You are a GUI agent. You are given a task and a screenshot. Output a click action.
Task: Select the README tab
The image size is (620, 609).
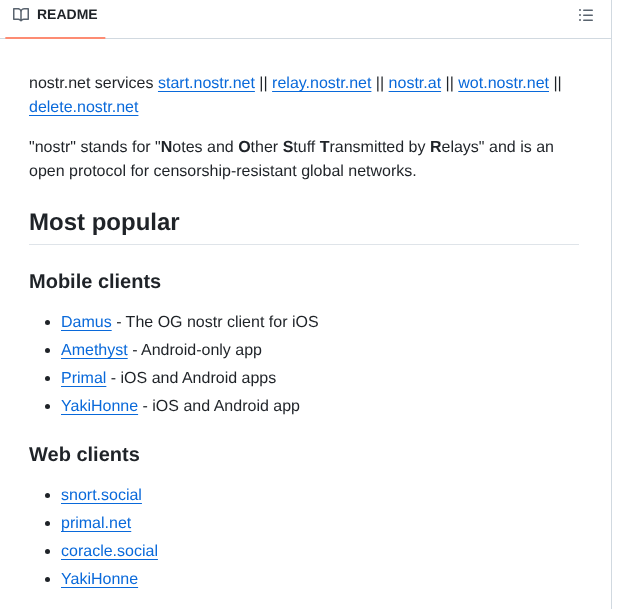tap(55, 15)
